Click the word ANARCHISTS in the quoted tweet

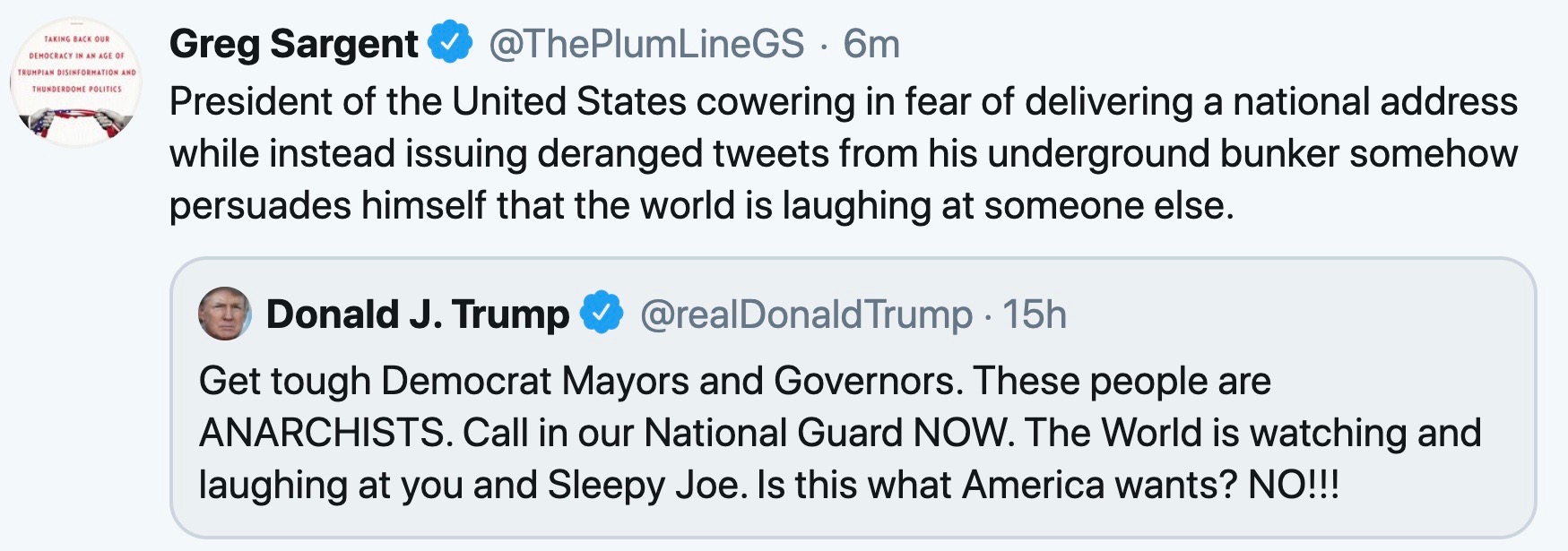point(323,434)
